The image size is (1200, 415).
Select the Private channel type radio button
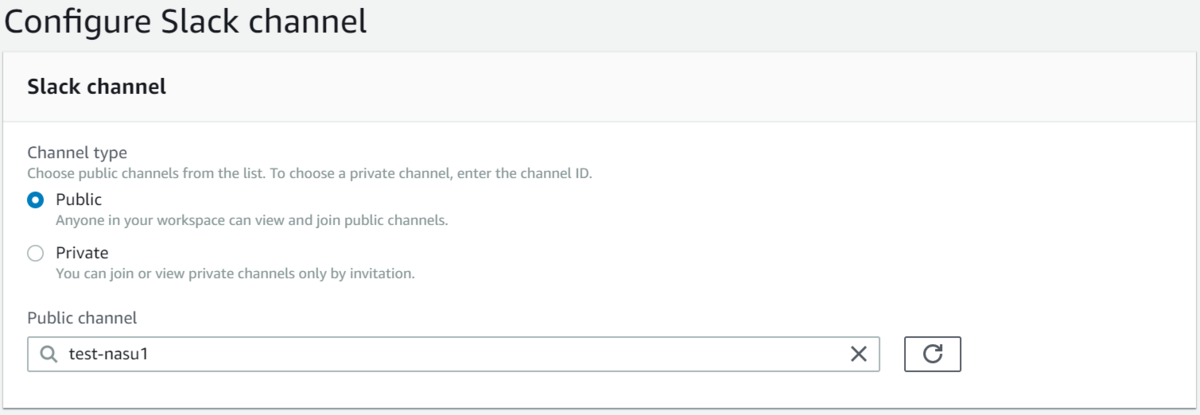(36, 253)
